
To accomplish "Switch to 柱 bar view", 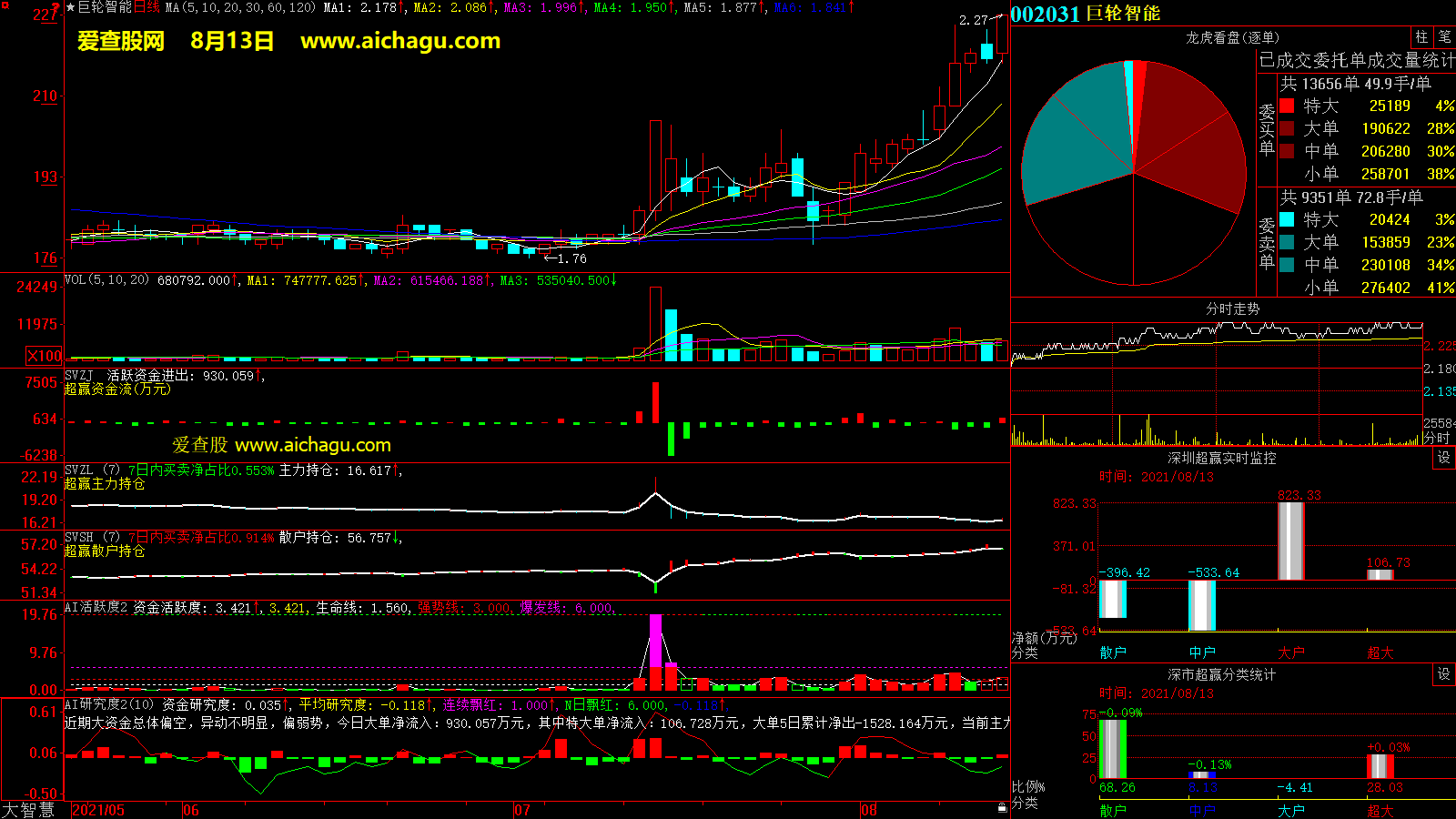I will [1421, 36].
